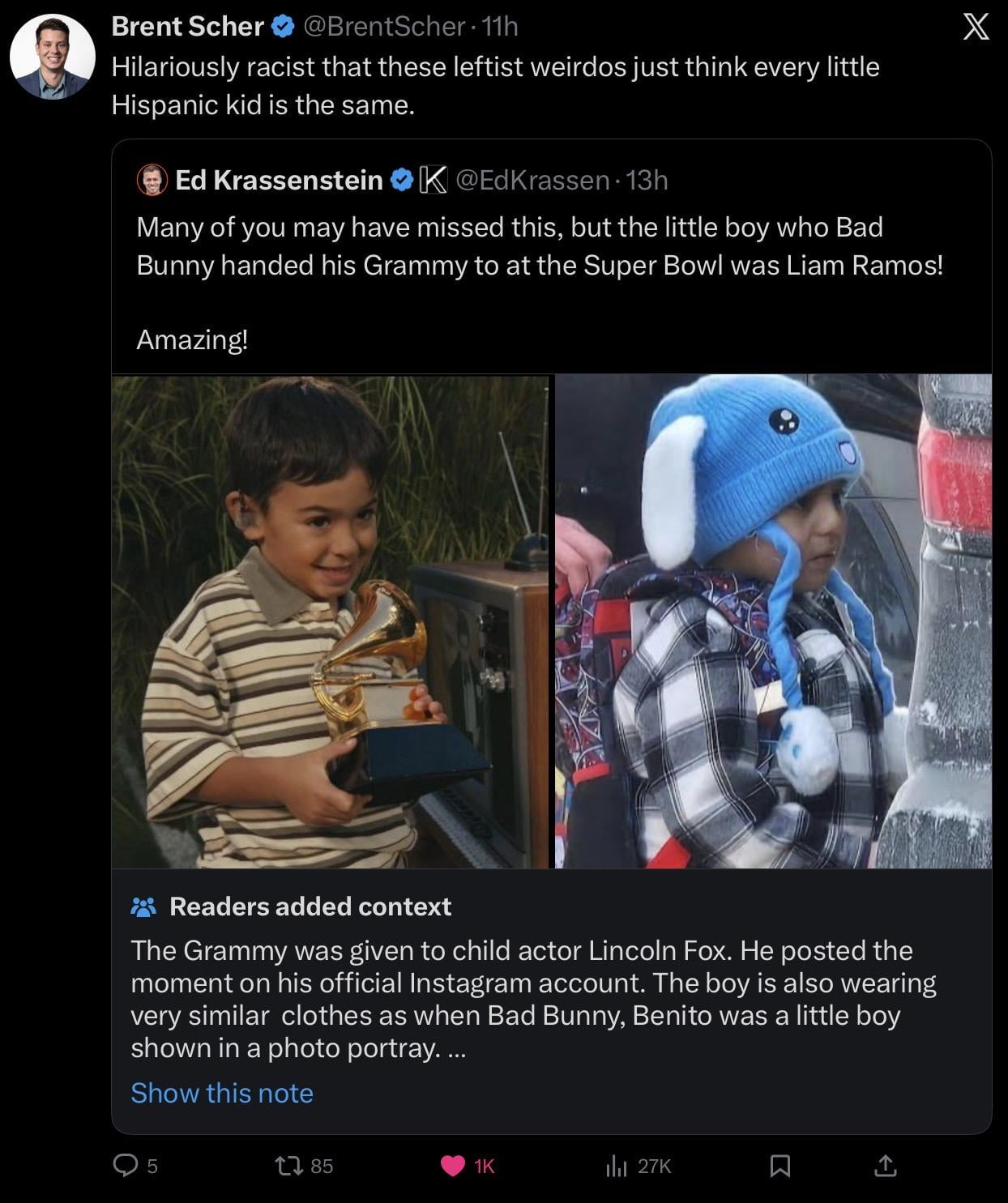Click the K affiliate badge next to Ed Krassenstein
Viewport: 1008px width, 1203px height.
[433, 180]
